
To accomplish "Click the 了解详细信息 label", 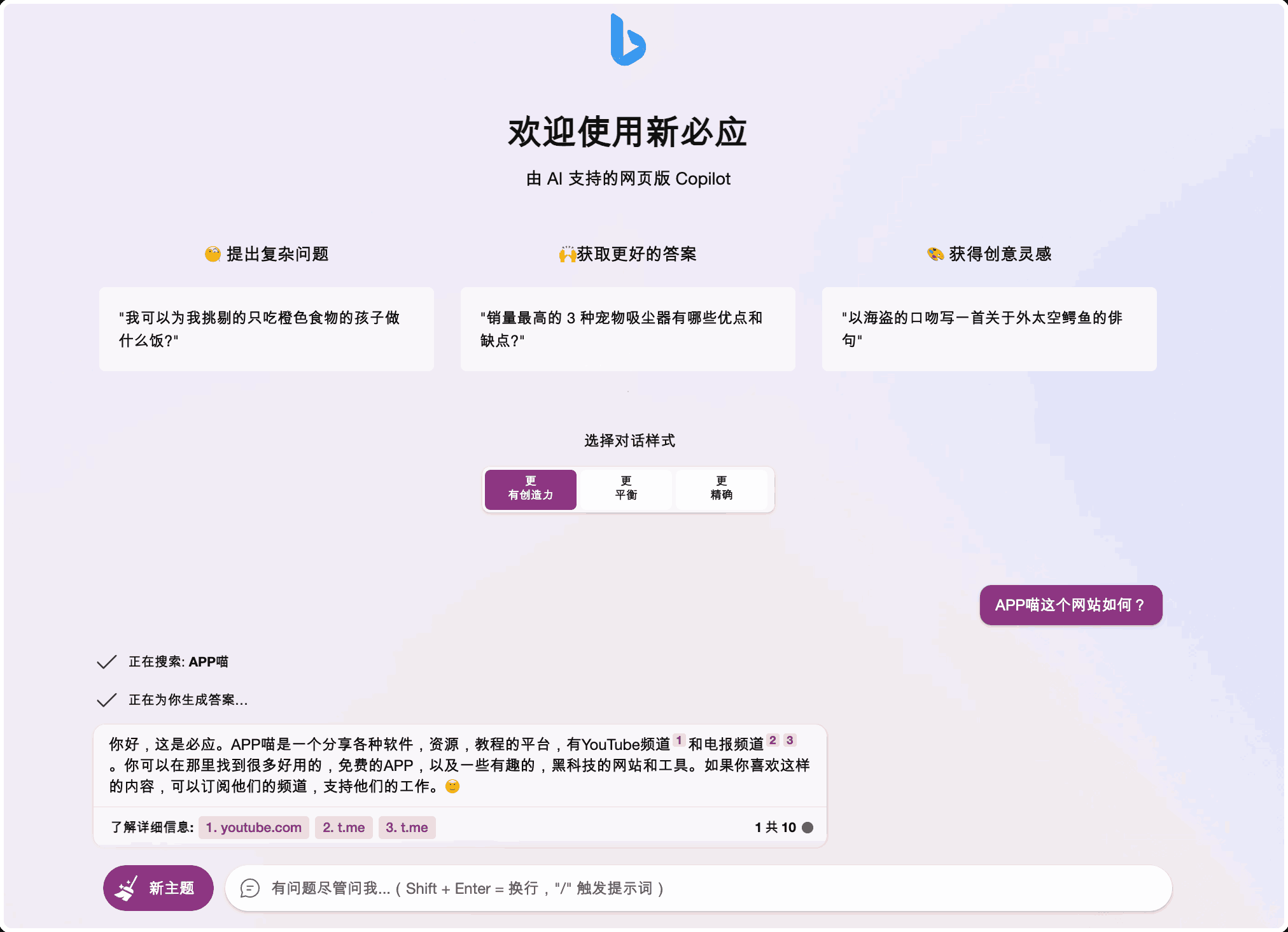I will coord(152,828).
